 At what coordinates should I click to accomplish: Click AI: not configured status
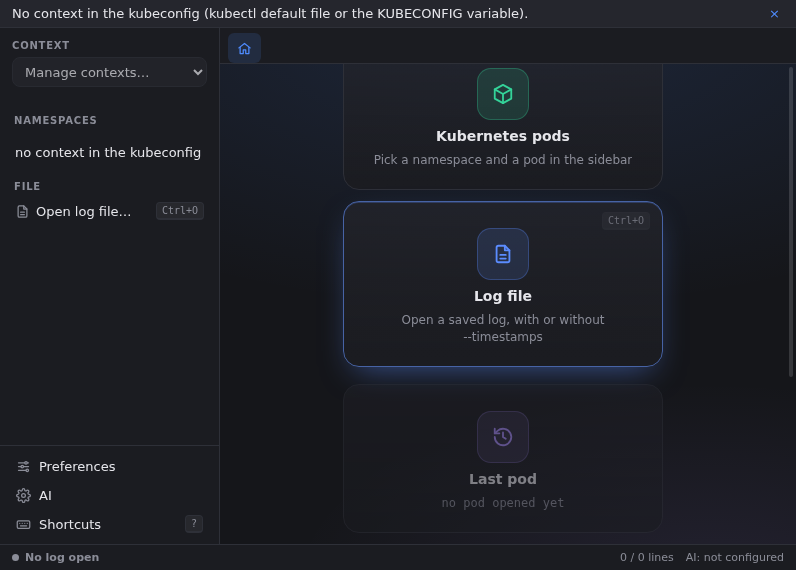point(734,557)
